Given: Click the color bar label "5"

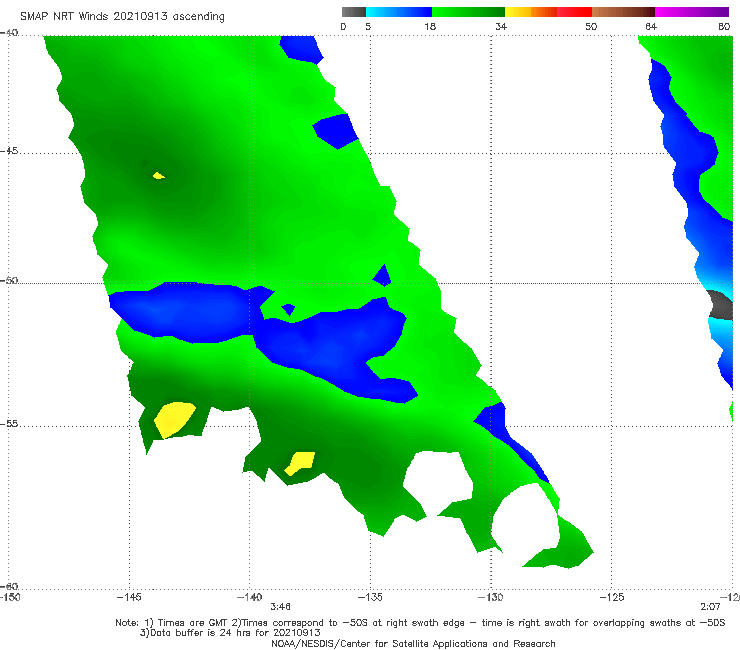Looking at the screenshot, I should coord(368,26).
